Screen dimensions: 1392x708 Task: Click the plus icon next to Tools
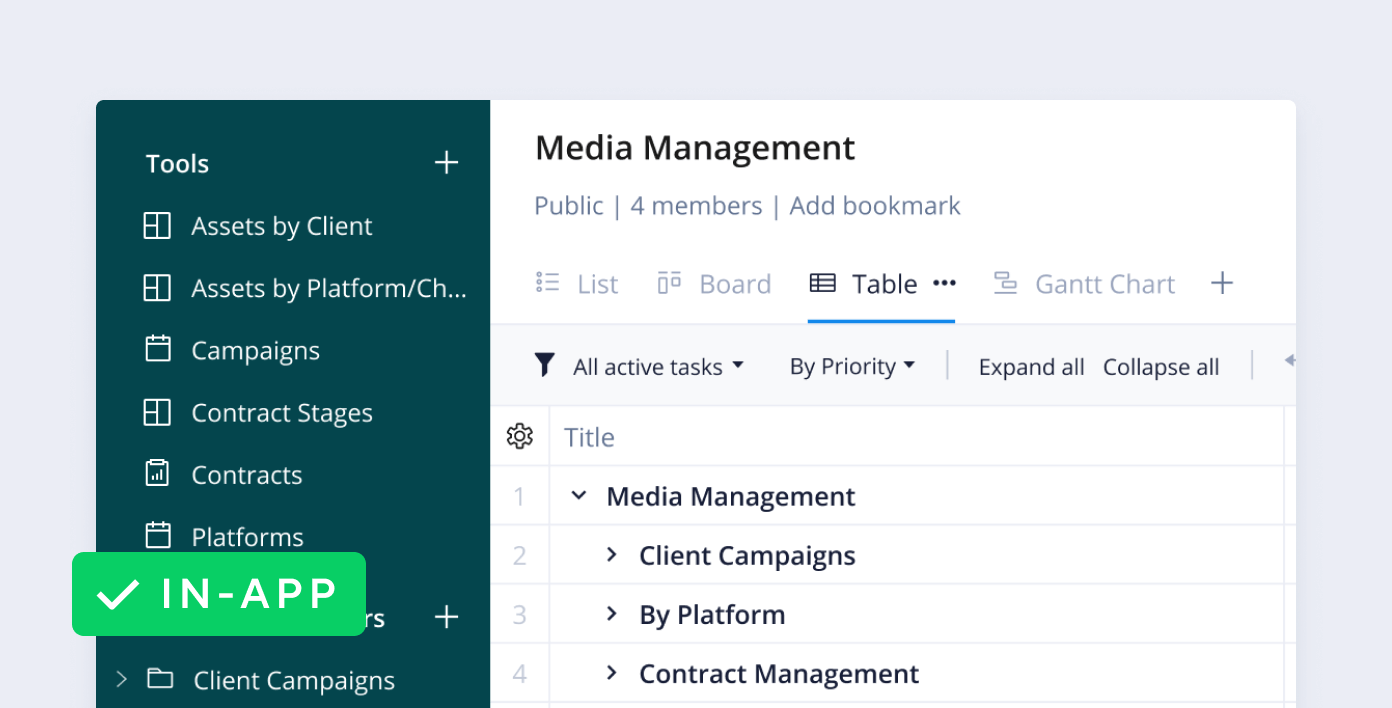coord(446,163)
